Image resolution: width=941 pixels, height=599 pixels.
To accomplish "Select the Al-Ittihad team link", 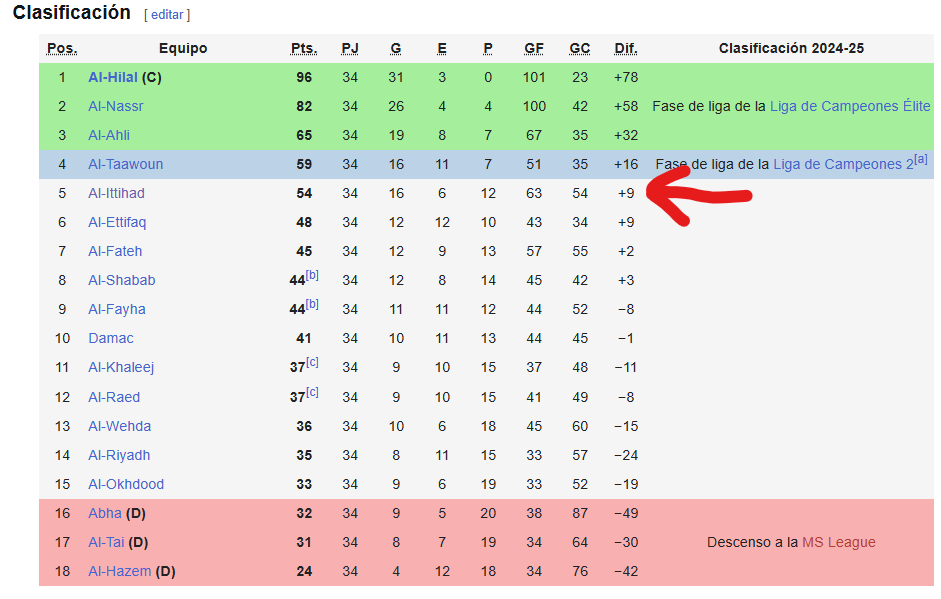I will click(x=116, y=193).
